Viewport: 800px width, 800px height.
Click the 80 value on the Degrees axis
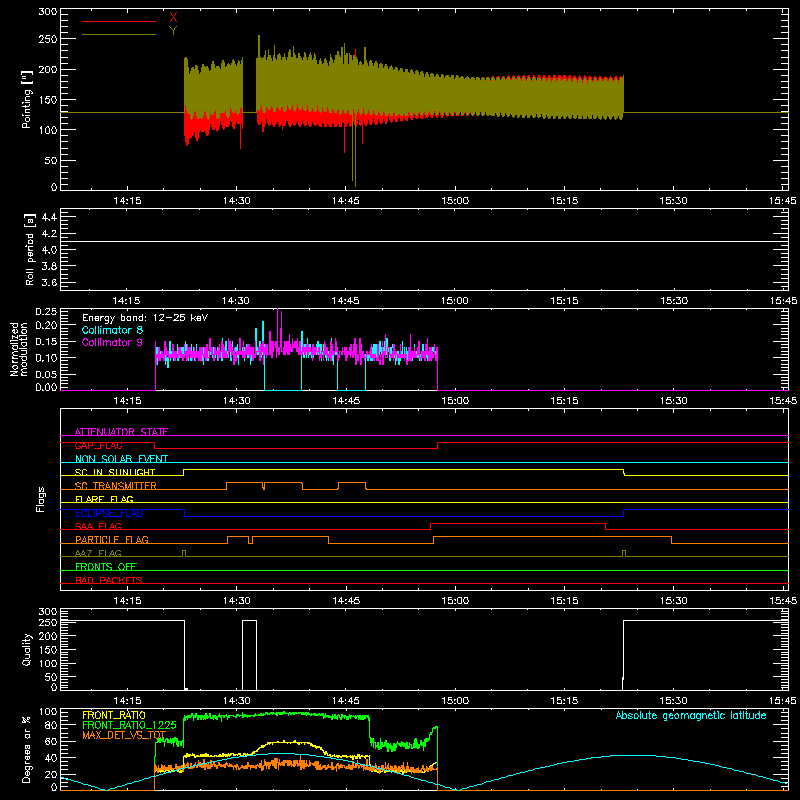(x=51, y=725)
